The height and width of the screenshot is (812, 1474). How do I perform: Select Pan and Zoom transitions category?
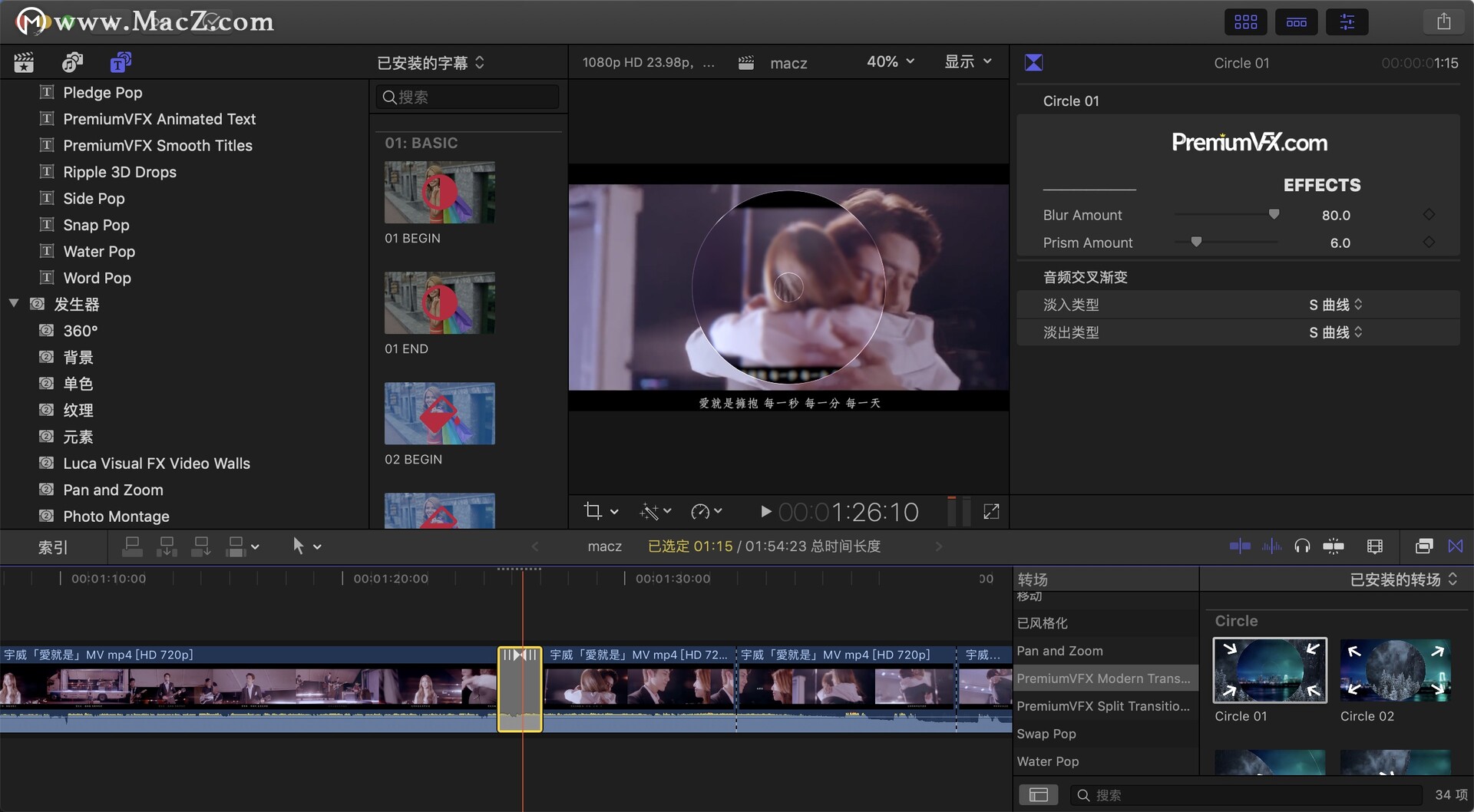[1106, 651]
